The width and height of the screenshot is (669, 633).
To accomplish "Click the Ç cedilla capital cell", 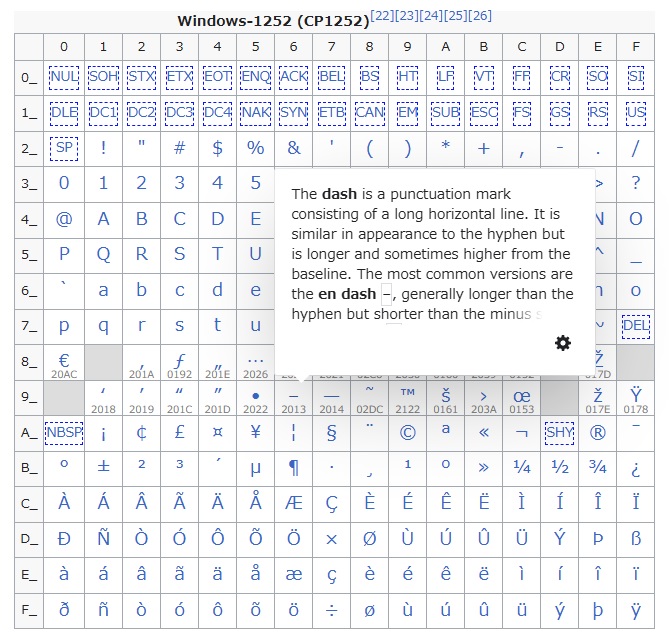I will click(332, 504).
